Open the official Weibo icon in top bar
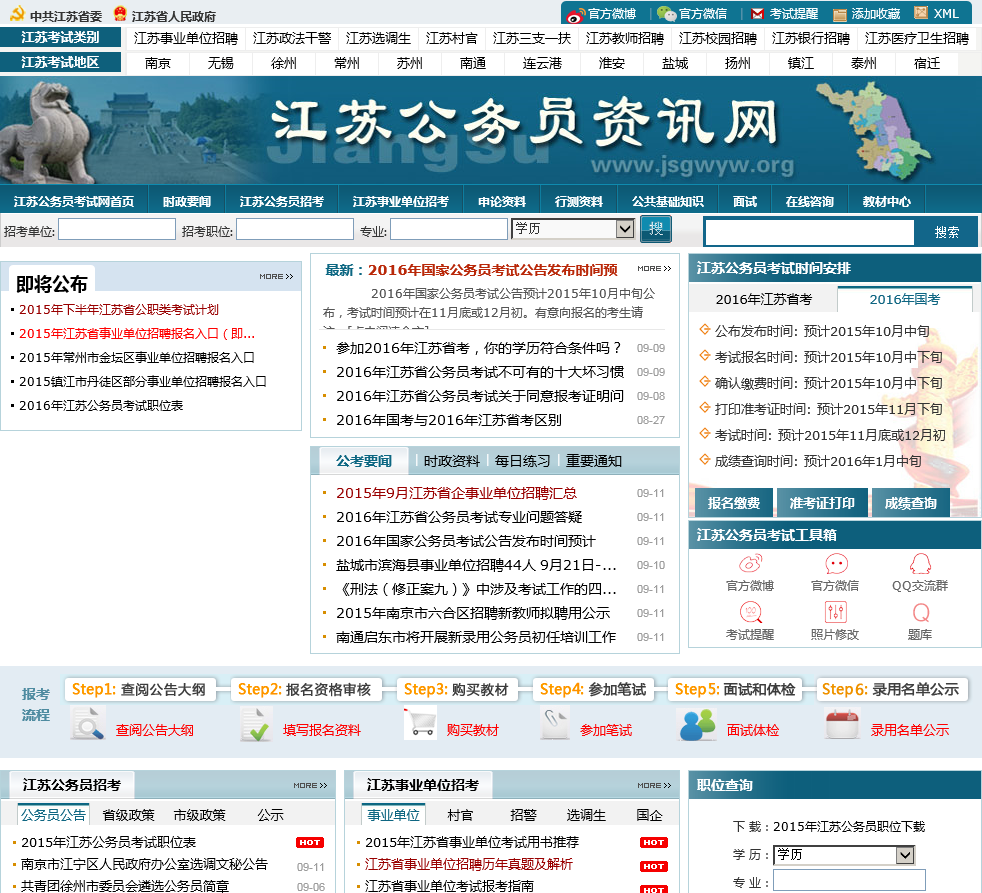Screen dimensions: 982x893 click(x=575, y=14)
